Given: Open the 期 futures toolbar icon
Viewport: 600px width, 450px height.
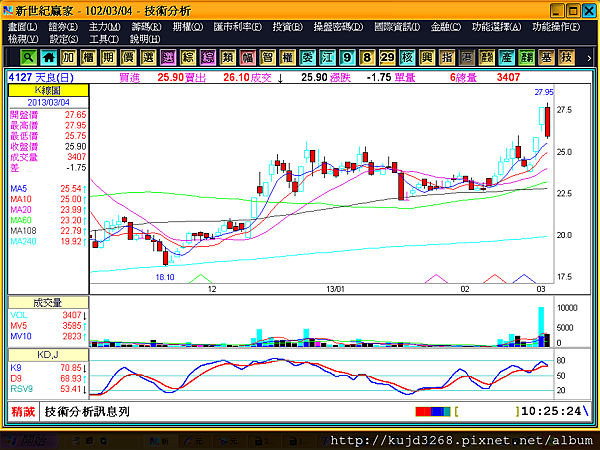Looking at the screenshot, I should tap(108, 57).
